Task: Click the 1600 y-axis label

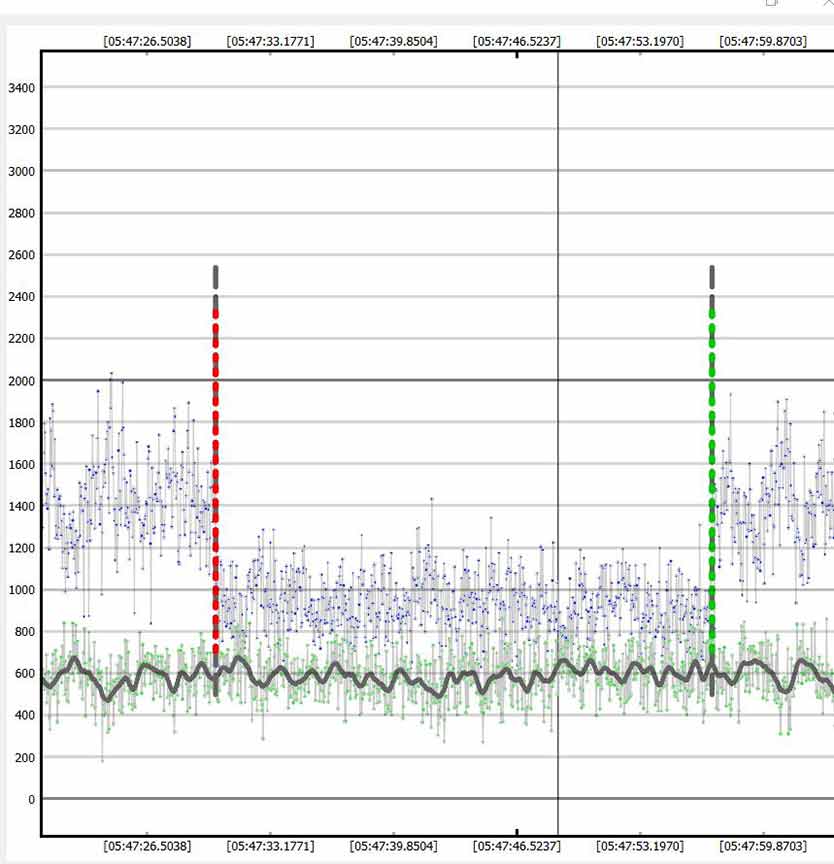Action: pos(21,465)
